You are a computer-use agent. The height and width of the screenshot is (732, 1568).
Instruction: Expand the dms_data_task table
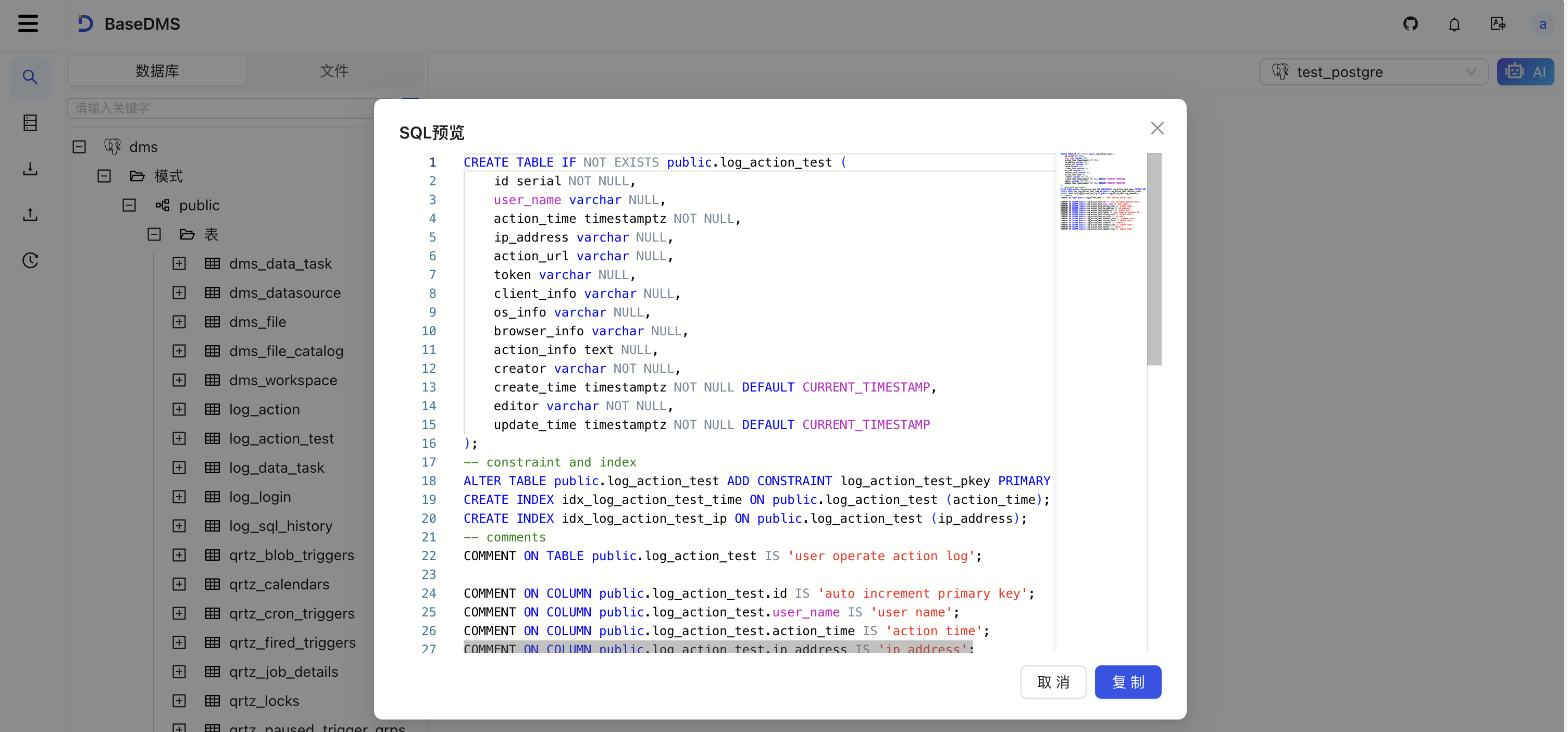point(179,263)
